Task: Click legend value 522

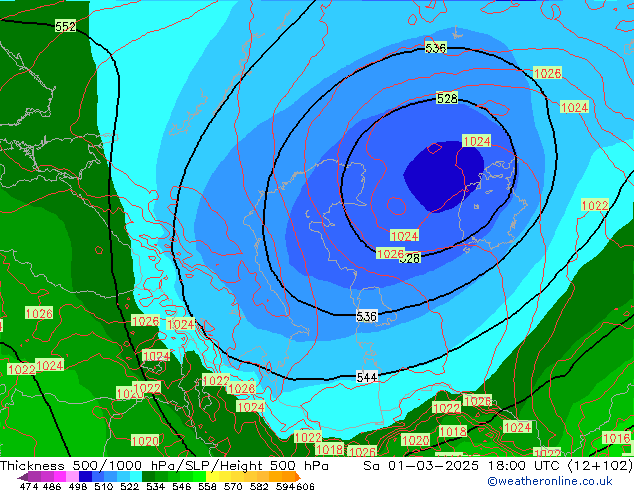Action: pyautogui.click(x=129, y=486)
